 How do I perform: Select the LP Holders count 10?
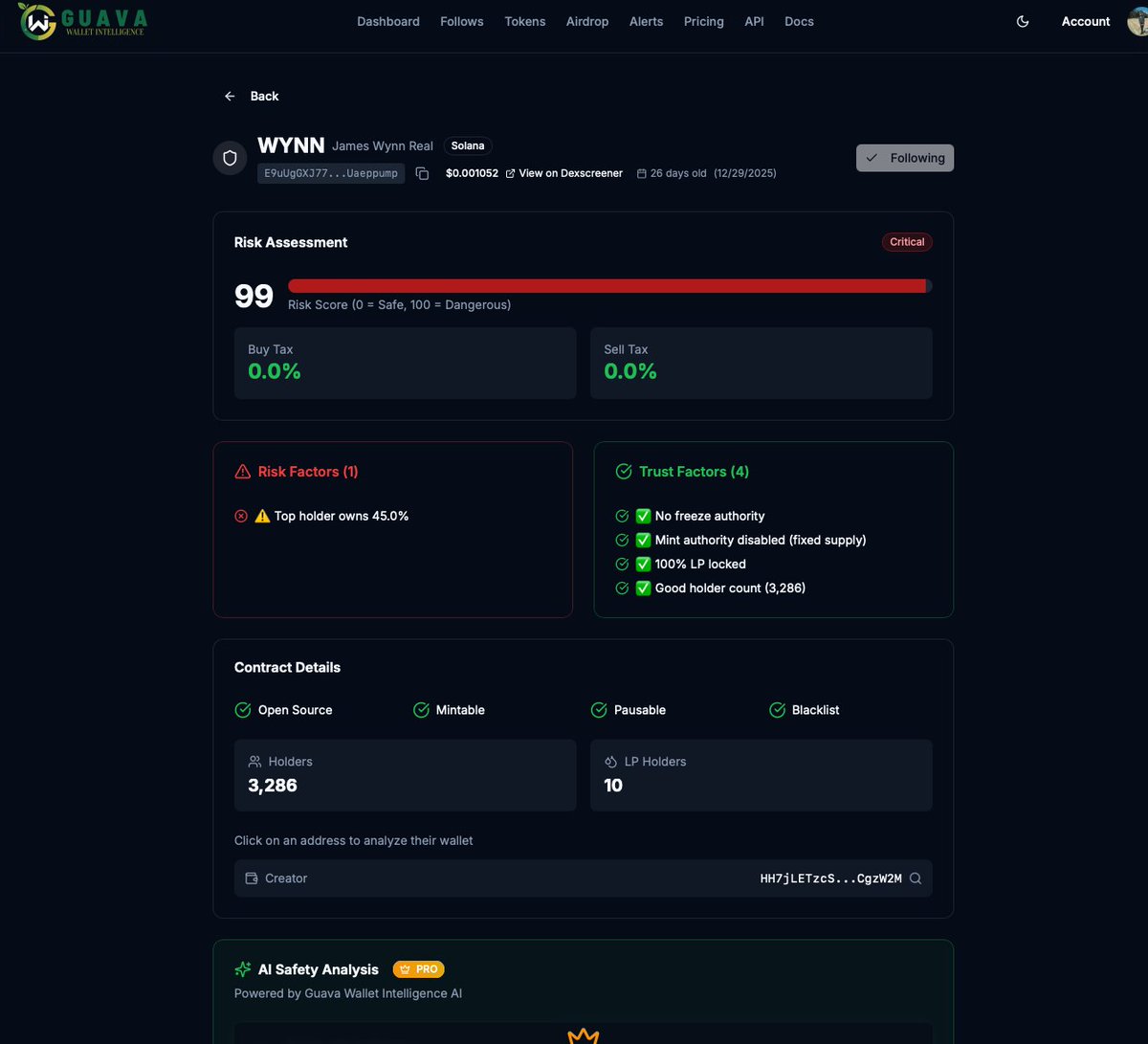click(x=613, y=786)
